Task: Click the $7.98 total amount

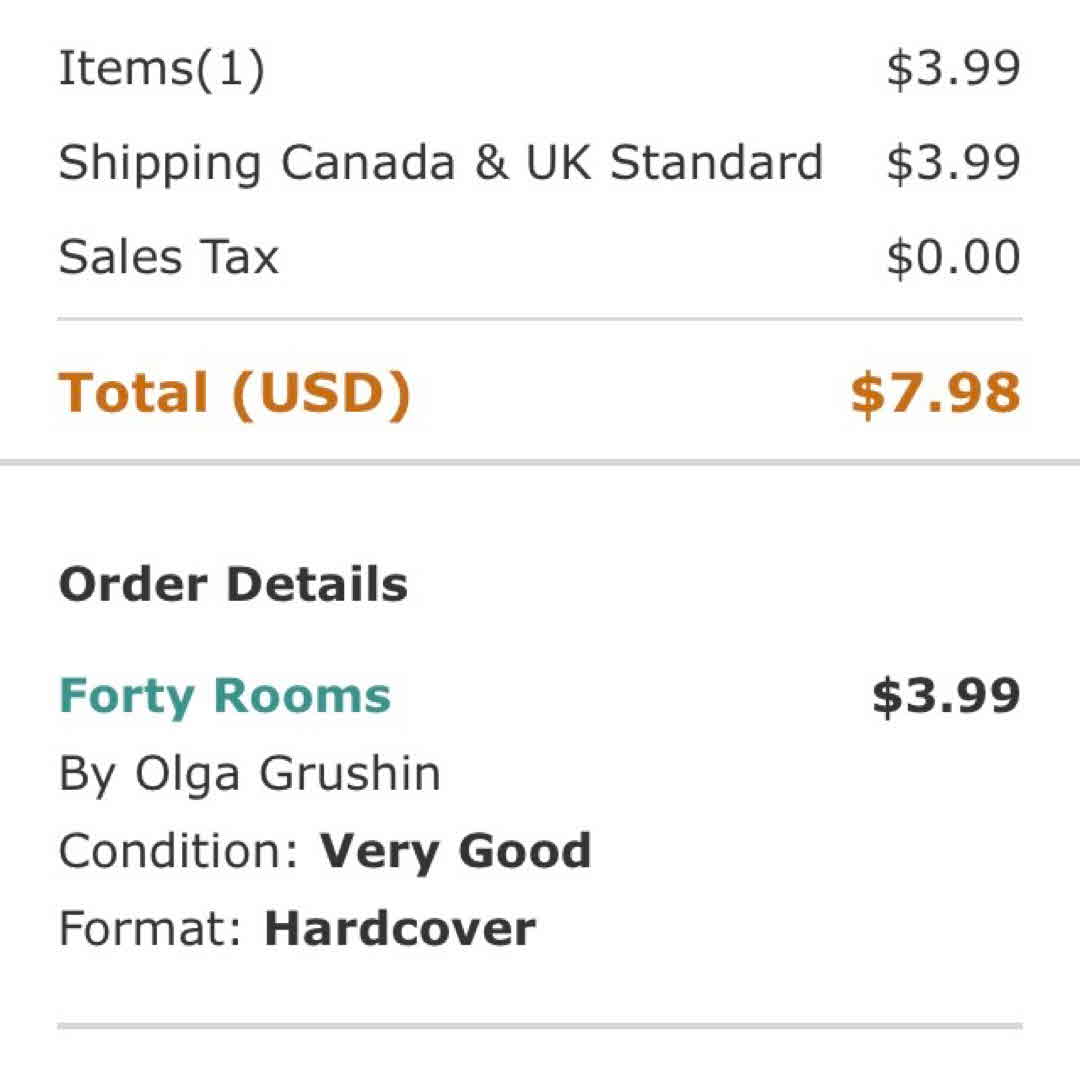Action: 935,392
